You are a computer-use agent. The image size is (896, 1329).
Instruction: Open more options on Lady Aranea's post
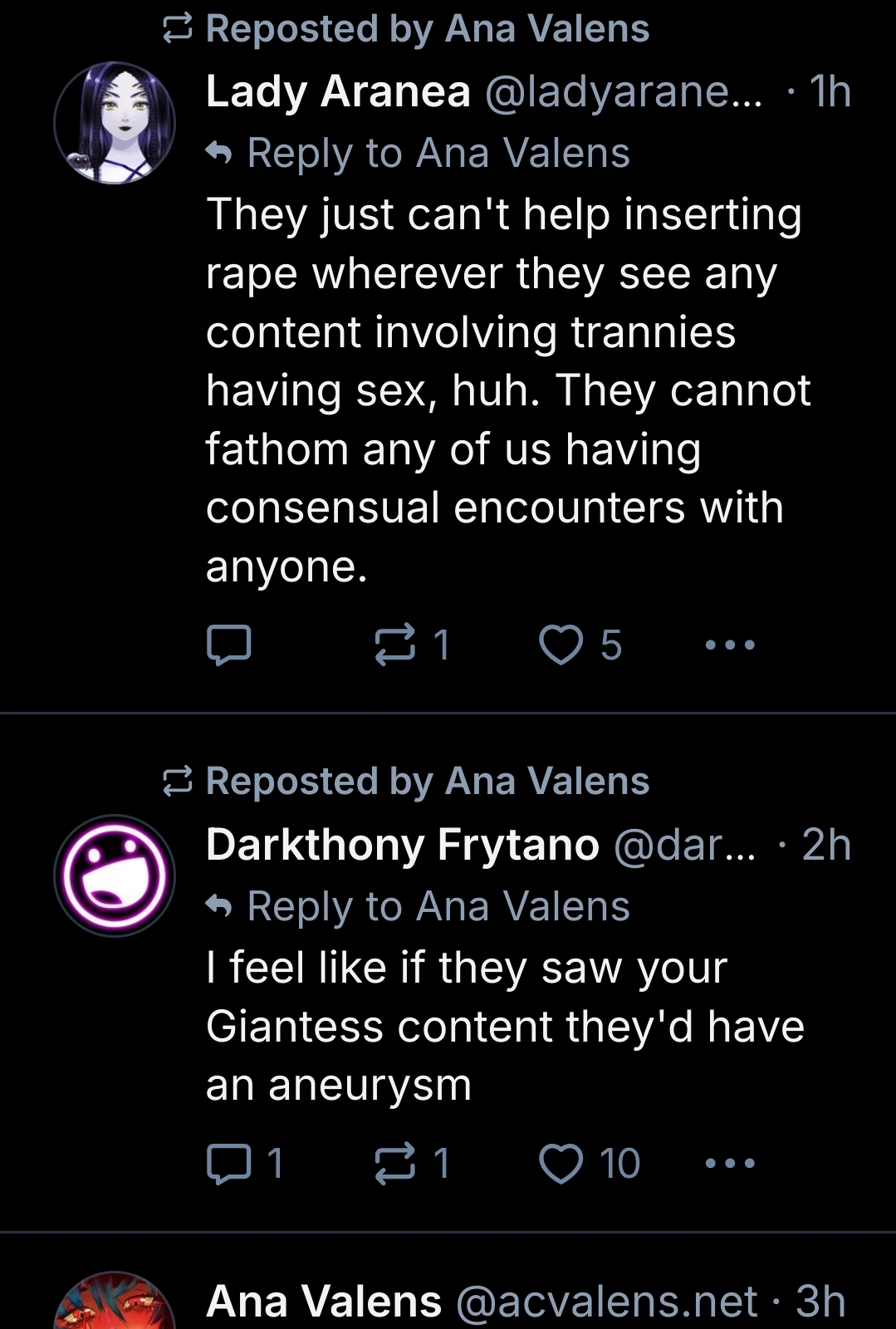(x=730, y=645)
